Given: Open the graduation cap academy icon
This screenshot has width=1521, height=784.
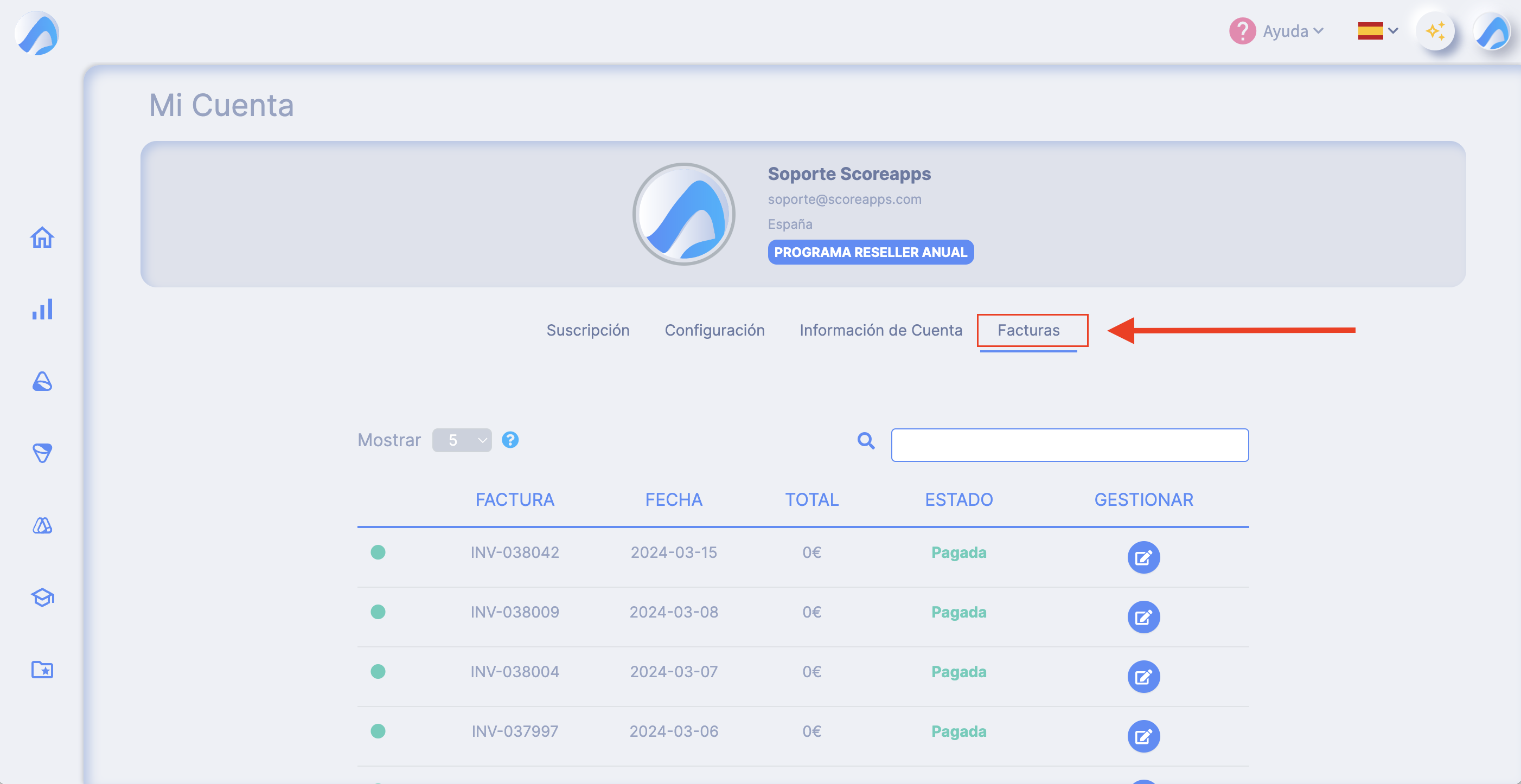Looking at the screenshot, I should pyautogui.click(x=42, y=597).
